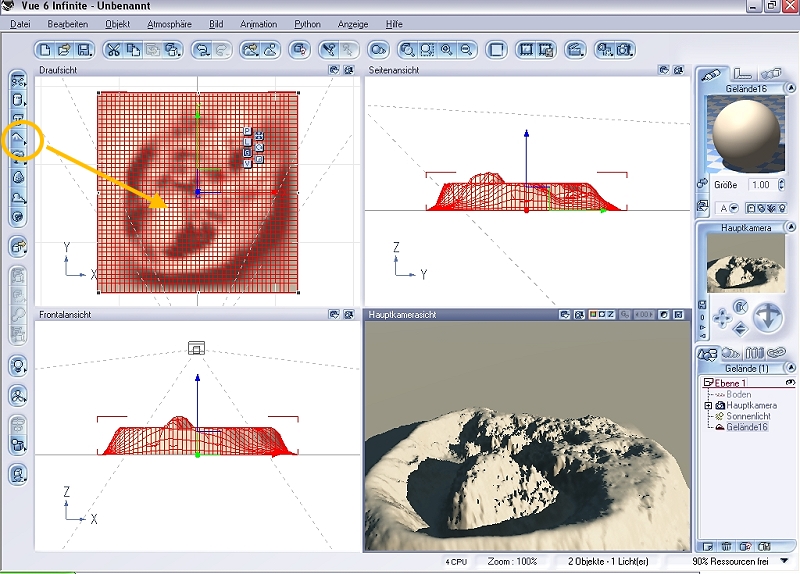Collapse the Hauptkamera preview panel arrow
Viewport: 800px width, 574px height.
click(790, 227)
